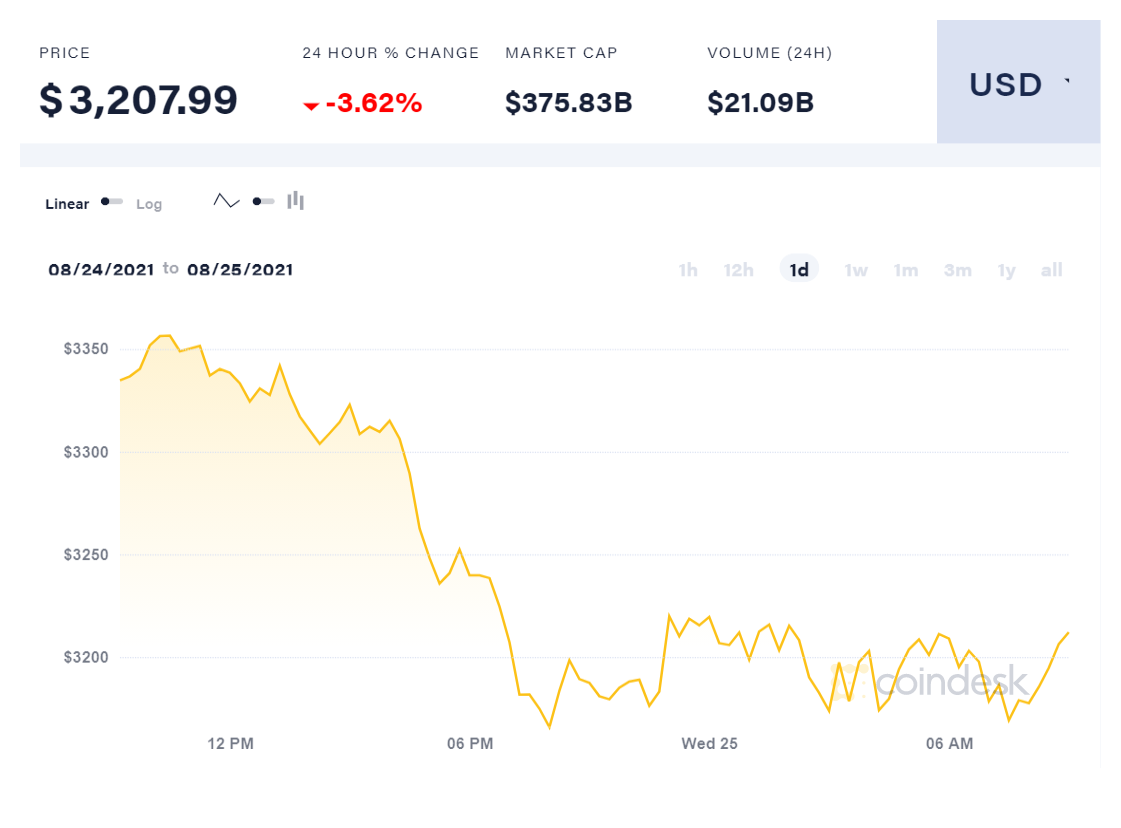Click the start date 08/24/2021
The height and width of the screenshot is (828, 1121).
tap(101, 269)
